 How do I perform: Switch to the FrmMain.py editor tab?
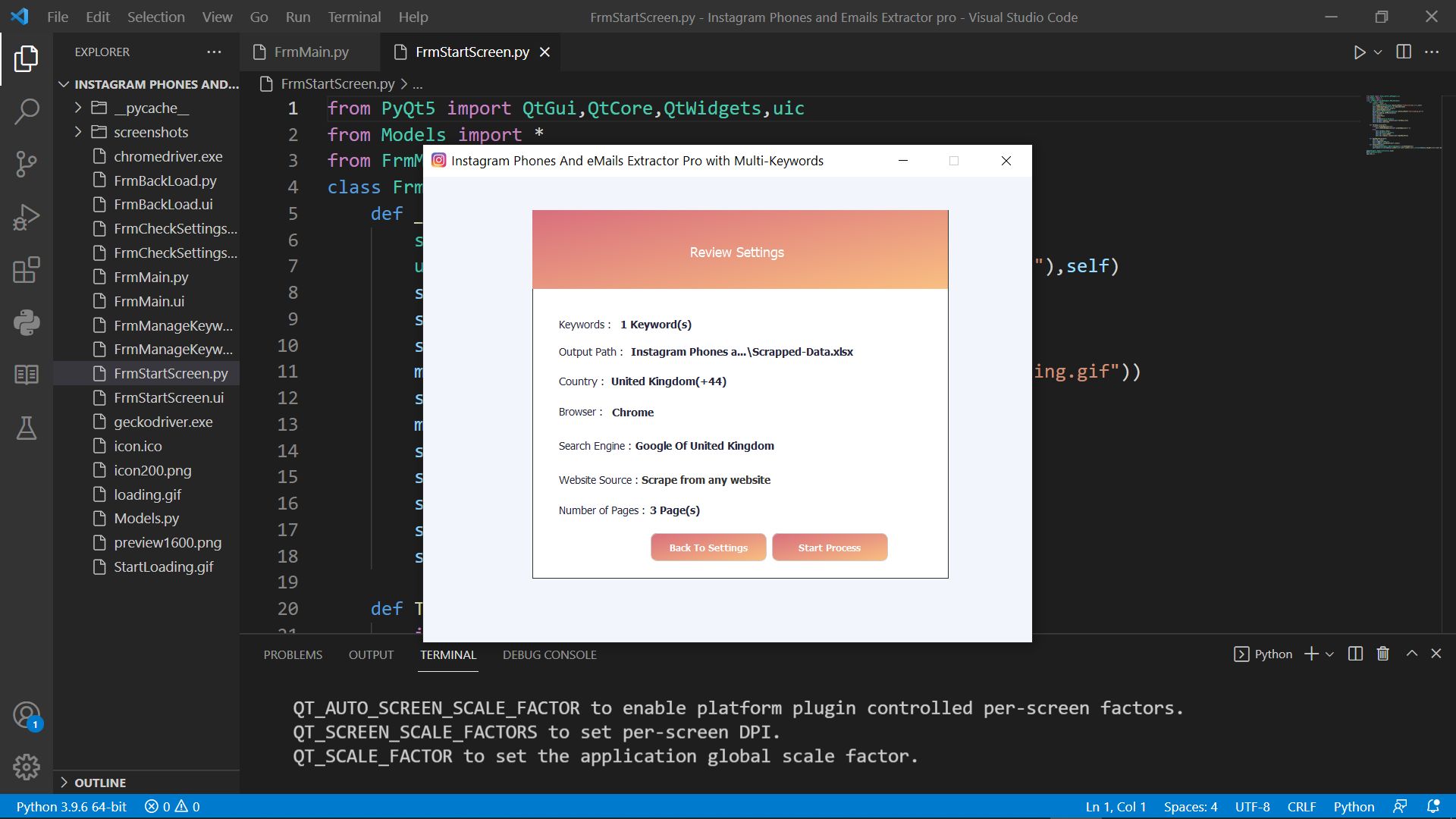311,52
